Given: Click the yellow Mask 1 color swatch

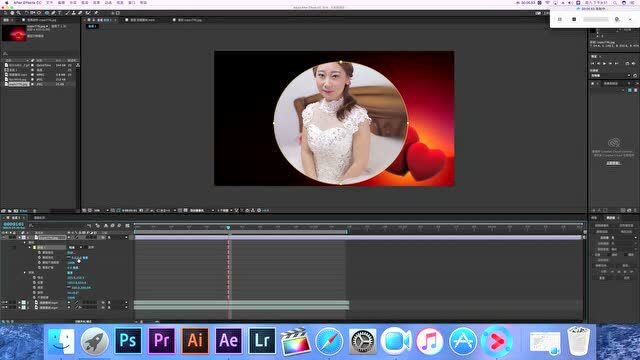Looking at the screenshot, I should 34,247.
